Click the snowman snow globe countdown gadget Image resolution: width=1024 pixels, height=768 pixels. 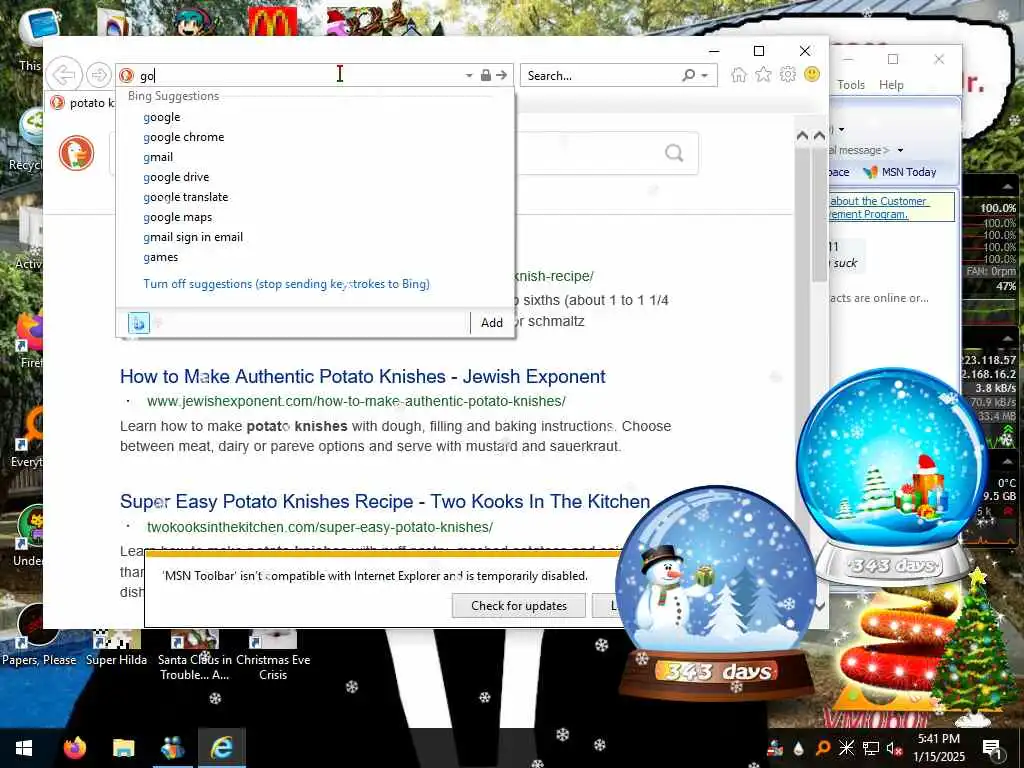[716, 592]
